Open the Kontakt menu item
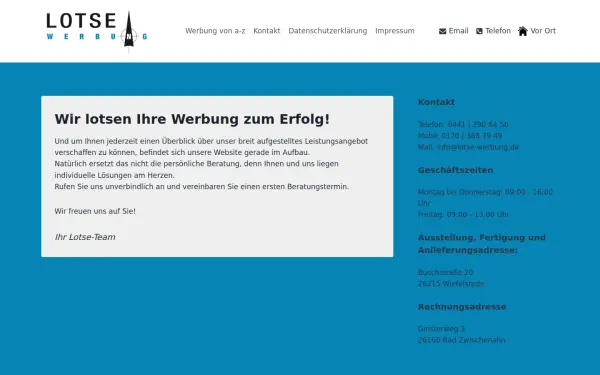The height and width of the screenshot is (375, 600). (x=267, y=31)
